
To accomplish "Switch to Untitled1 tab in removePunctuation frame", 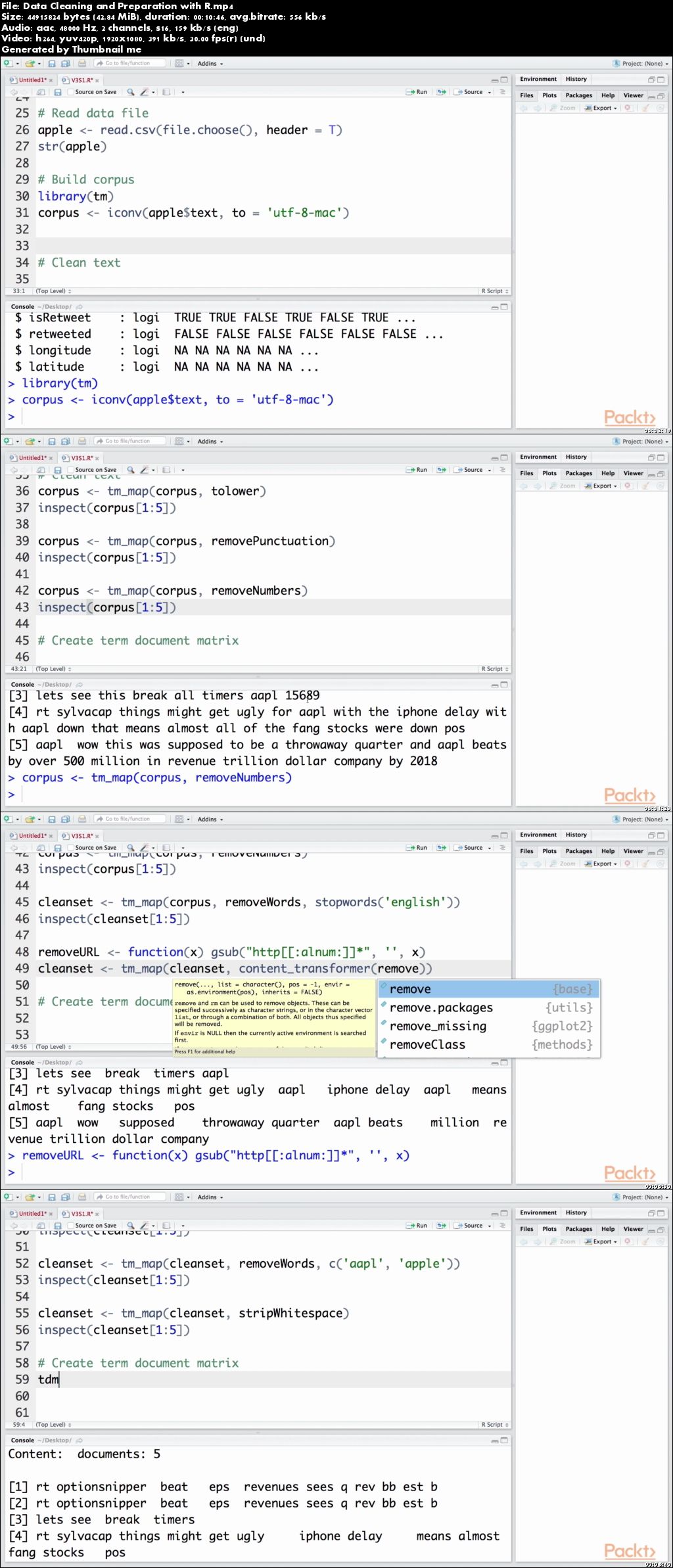I will (x=32, y=458).
